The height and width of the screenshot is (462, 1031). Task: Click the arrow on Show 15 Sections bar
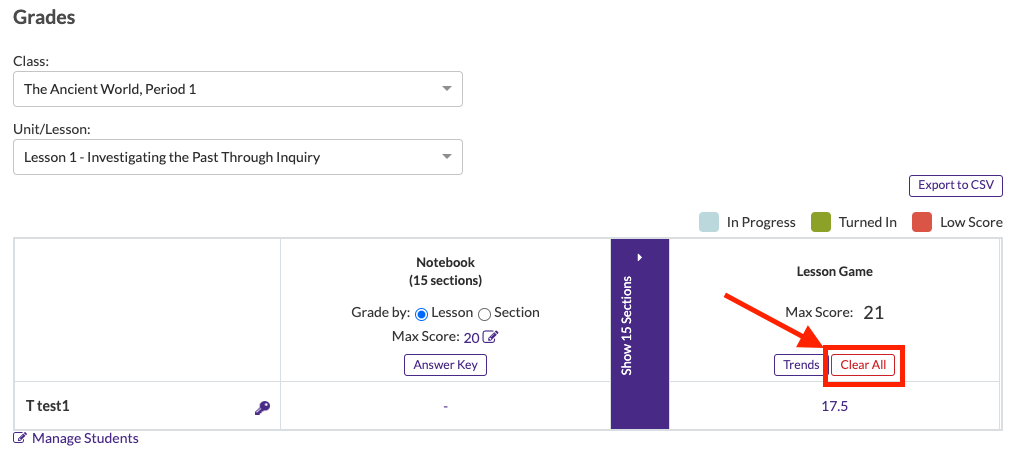(x=639, y=257)
